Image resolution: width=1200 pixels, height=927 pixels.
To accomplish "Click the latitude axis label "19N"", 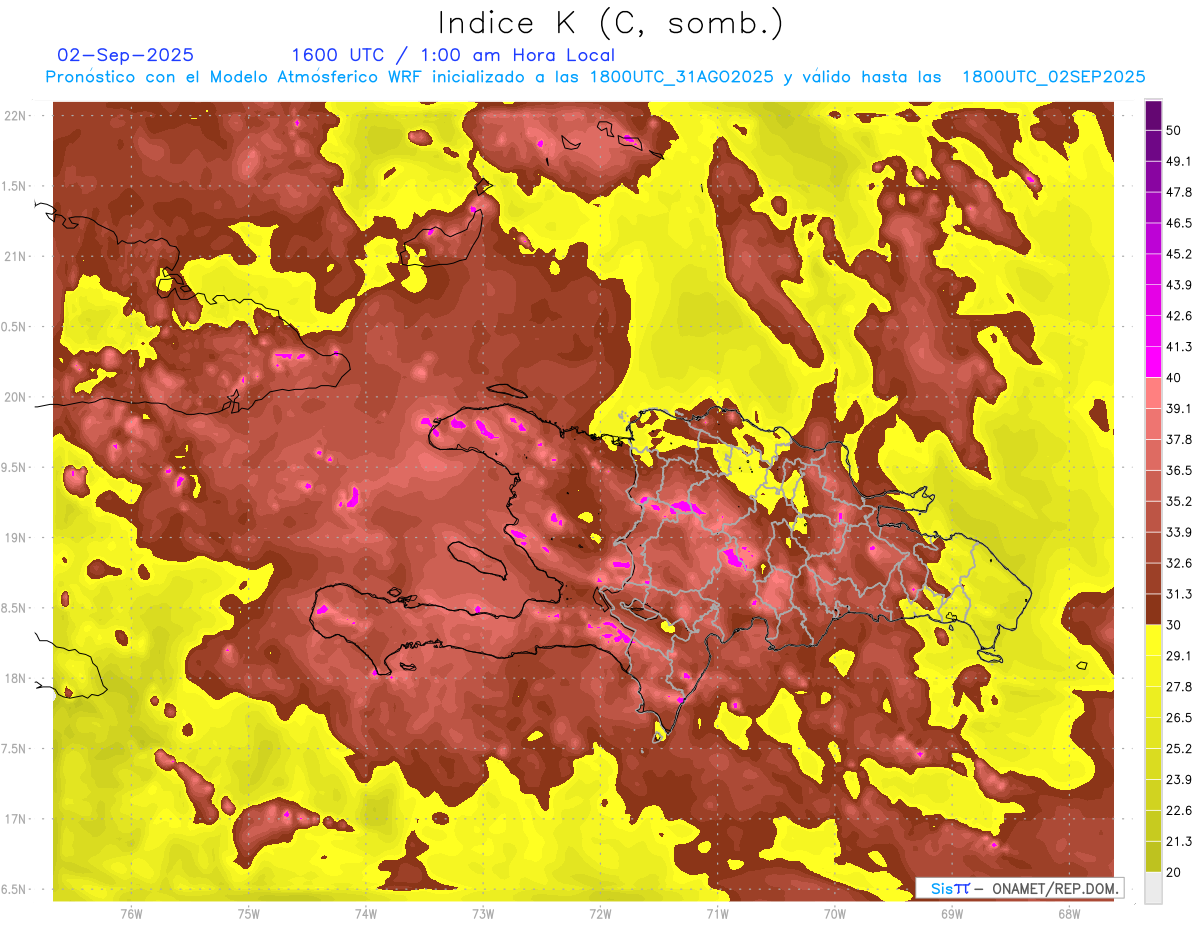I will tap(16, 537).
